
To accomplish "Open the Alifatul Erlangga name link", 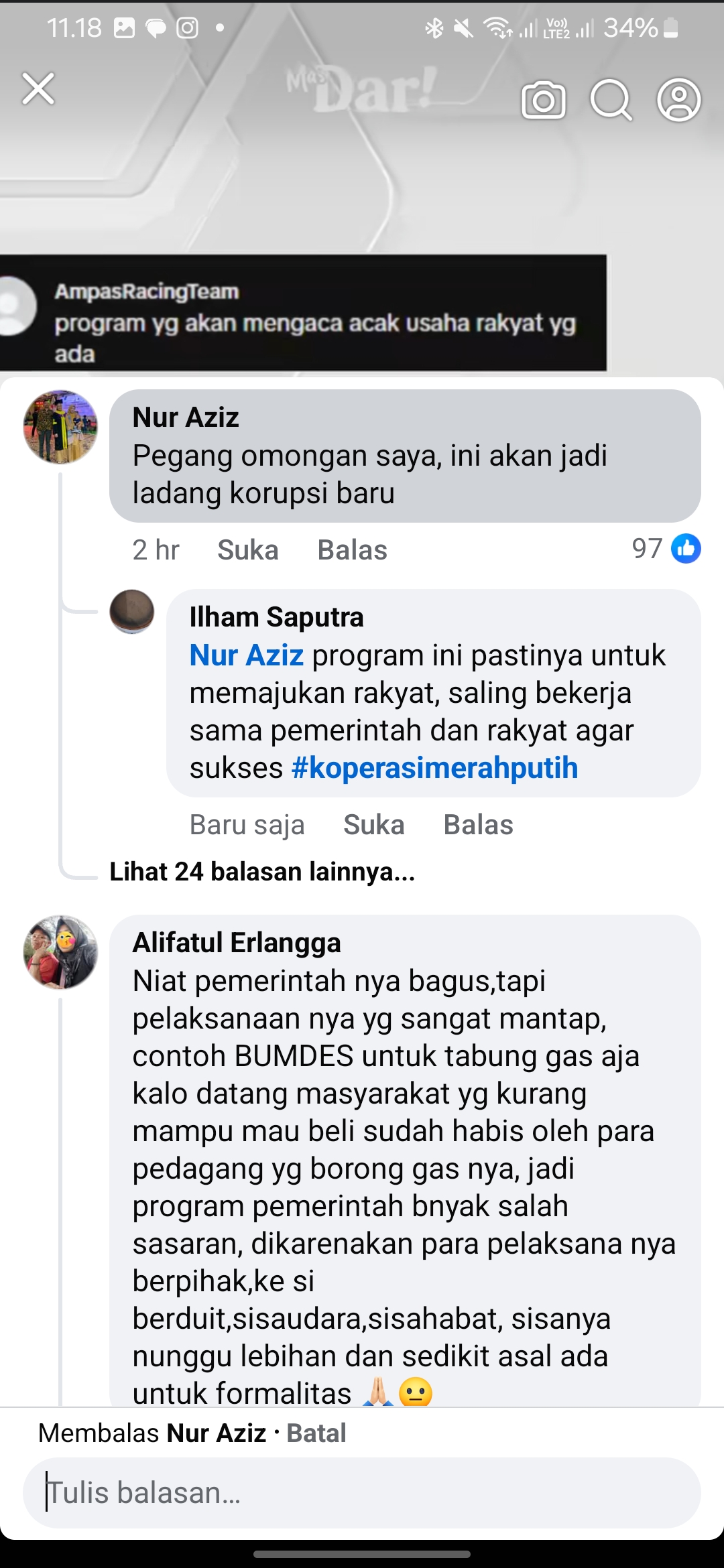I will coord(237,943).
